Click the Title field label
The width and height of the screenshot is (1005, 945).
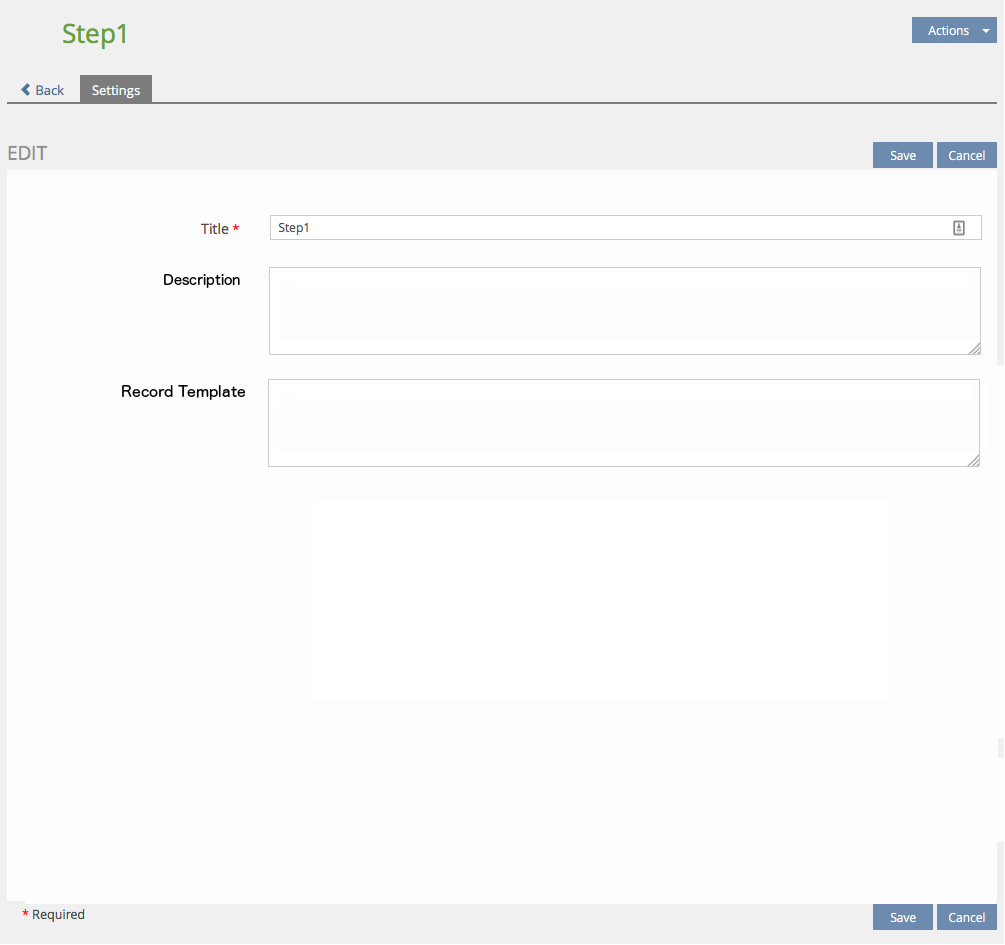(214, 229)
